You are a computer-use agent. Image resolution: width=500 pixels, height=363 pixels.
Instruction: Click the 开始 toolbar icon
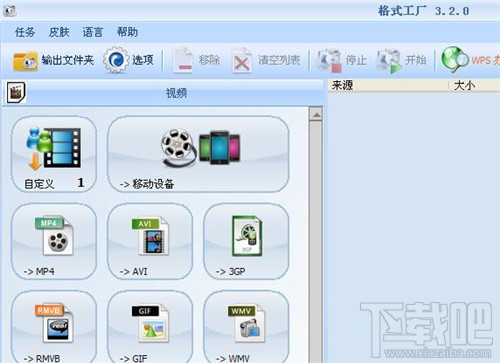point(389,61)
